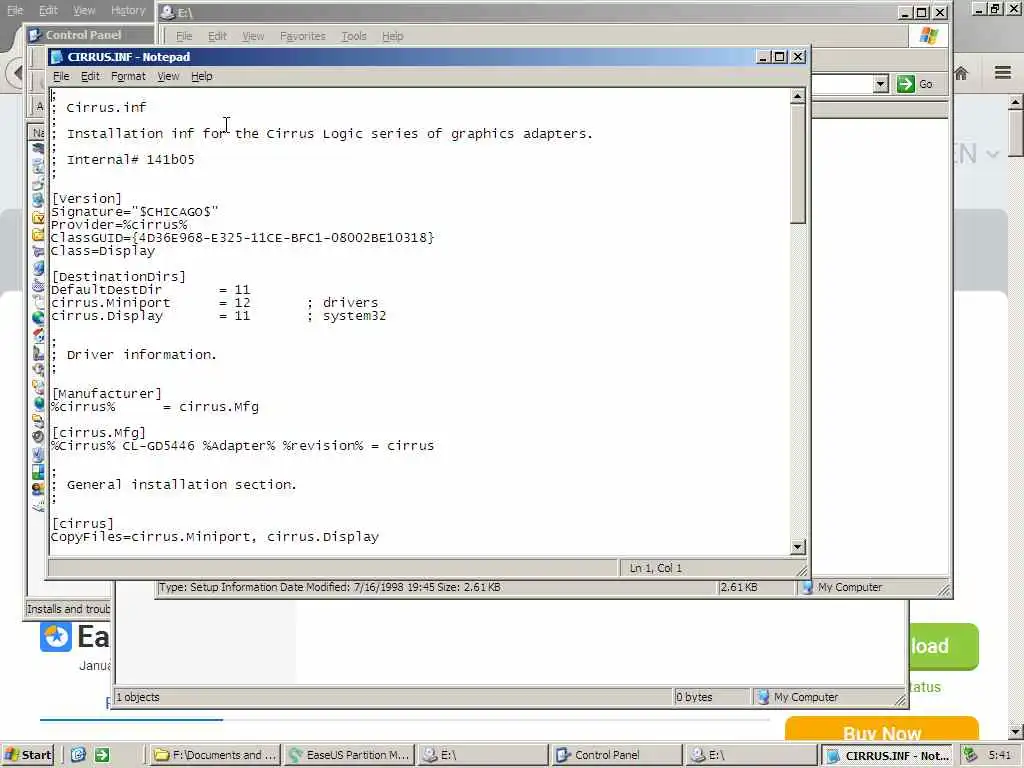Click the Signature="$CHICAGO$" line

tap(135, 212)
